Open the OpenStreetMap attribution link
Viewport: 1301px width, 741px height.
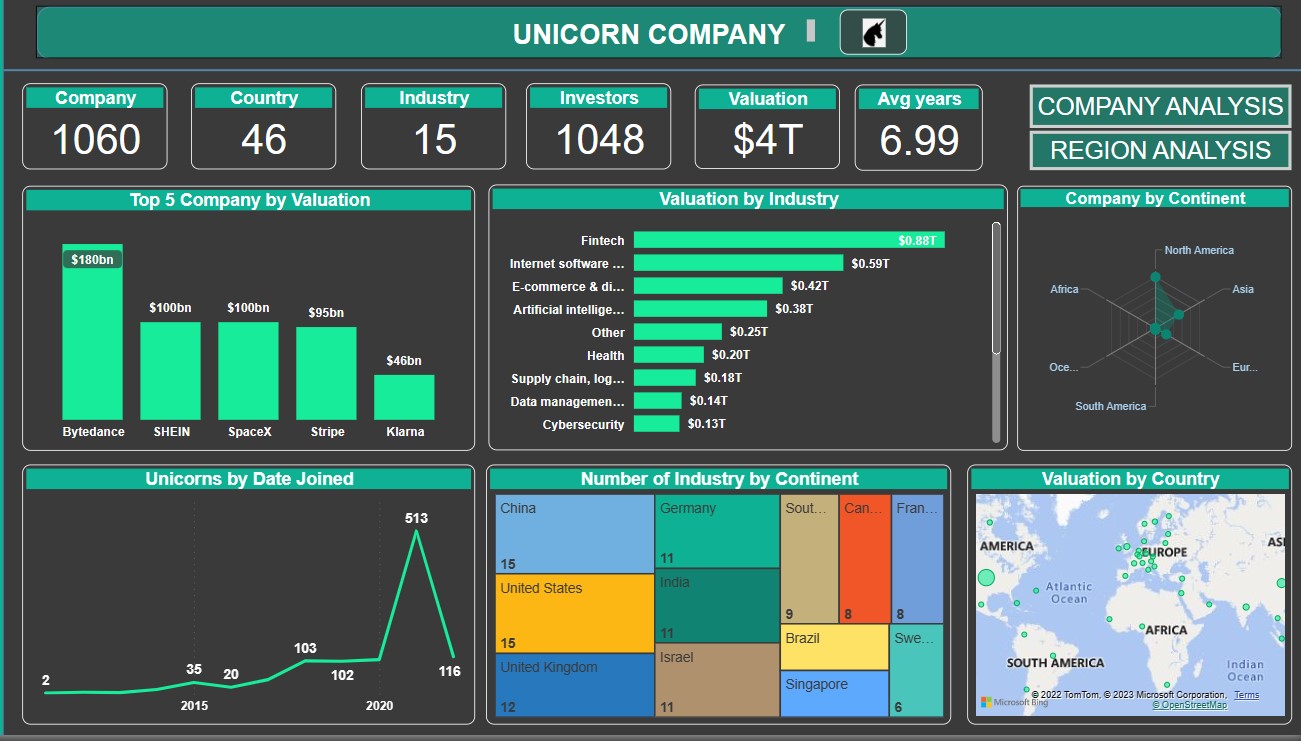1189,705
